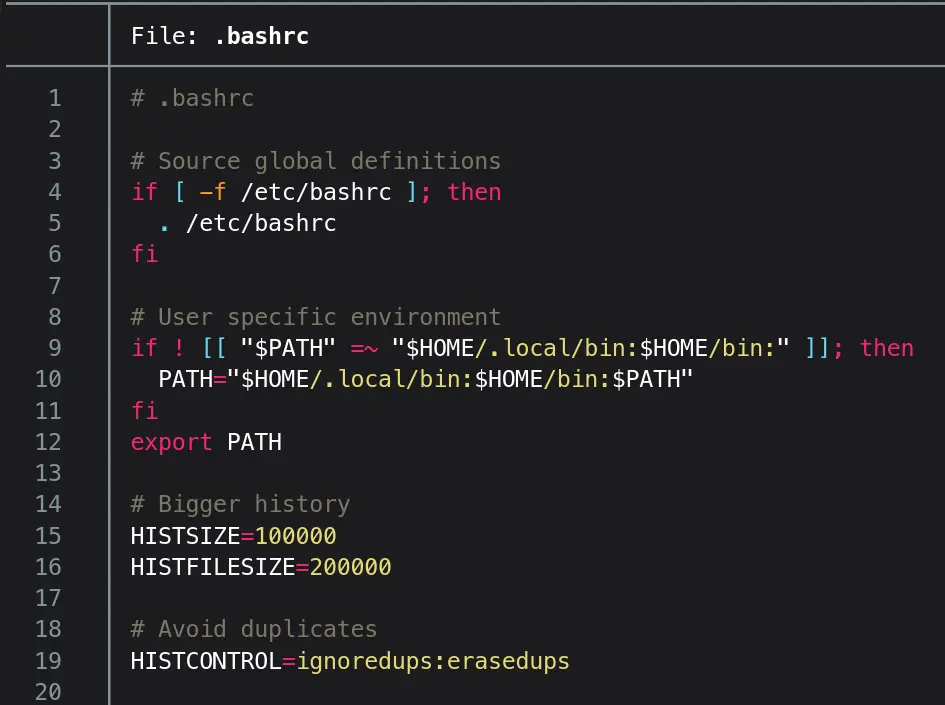Click the '/etc/bashrc' path on line 5

point(261,223)
